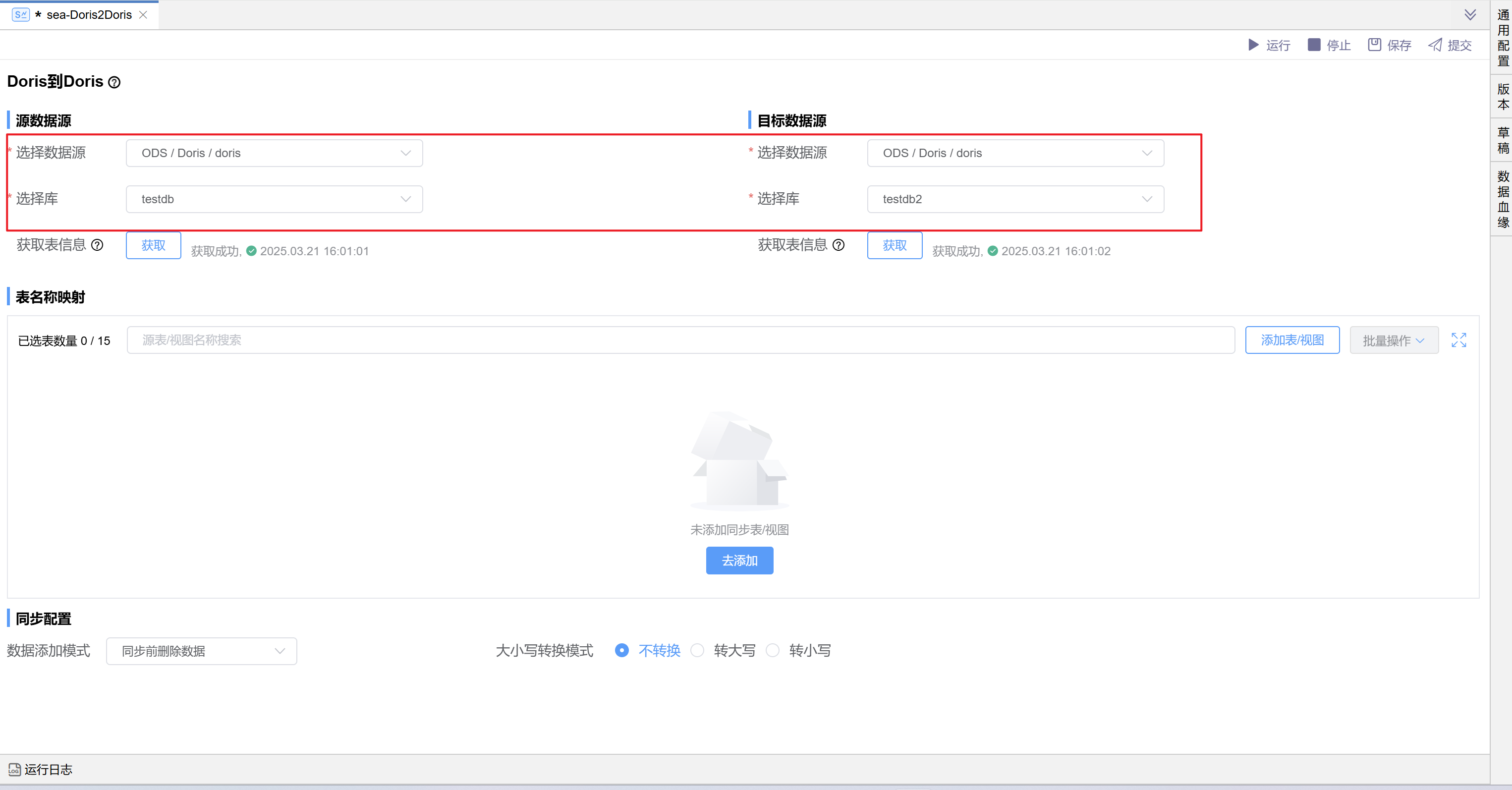Click the Stop (停止) square icon

tap(1314, 45)
